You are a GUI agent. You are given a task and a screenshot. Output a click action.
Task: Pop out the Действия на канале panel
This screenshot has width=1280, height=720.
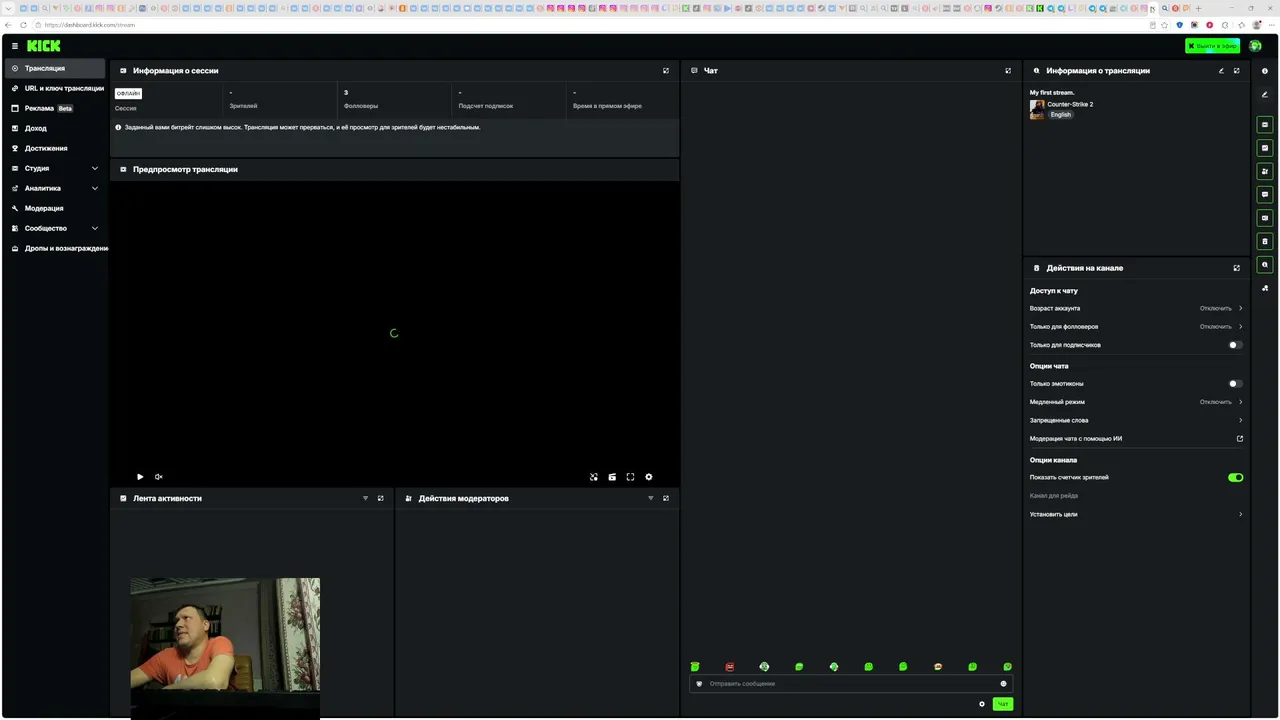coord(1237,268)
